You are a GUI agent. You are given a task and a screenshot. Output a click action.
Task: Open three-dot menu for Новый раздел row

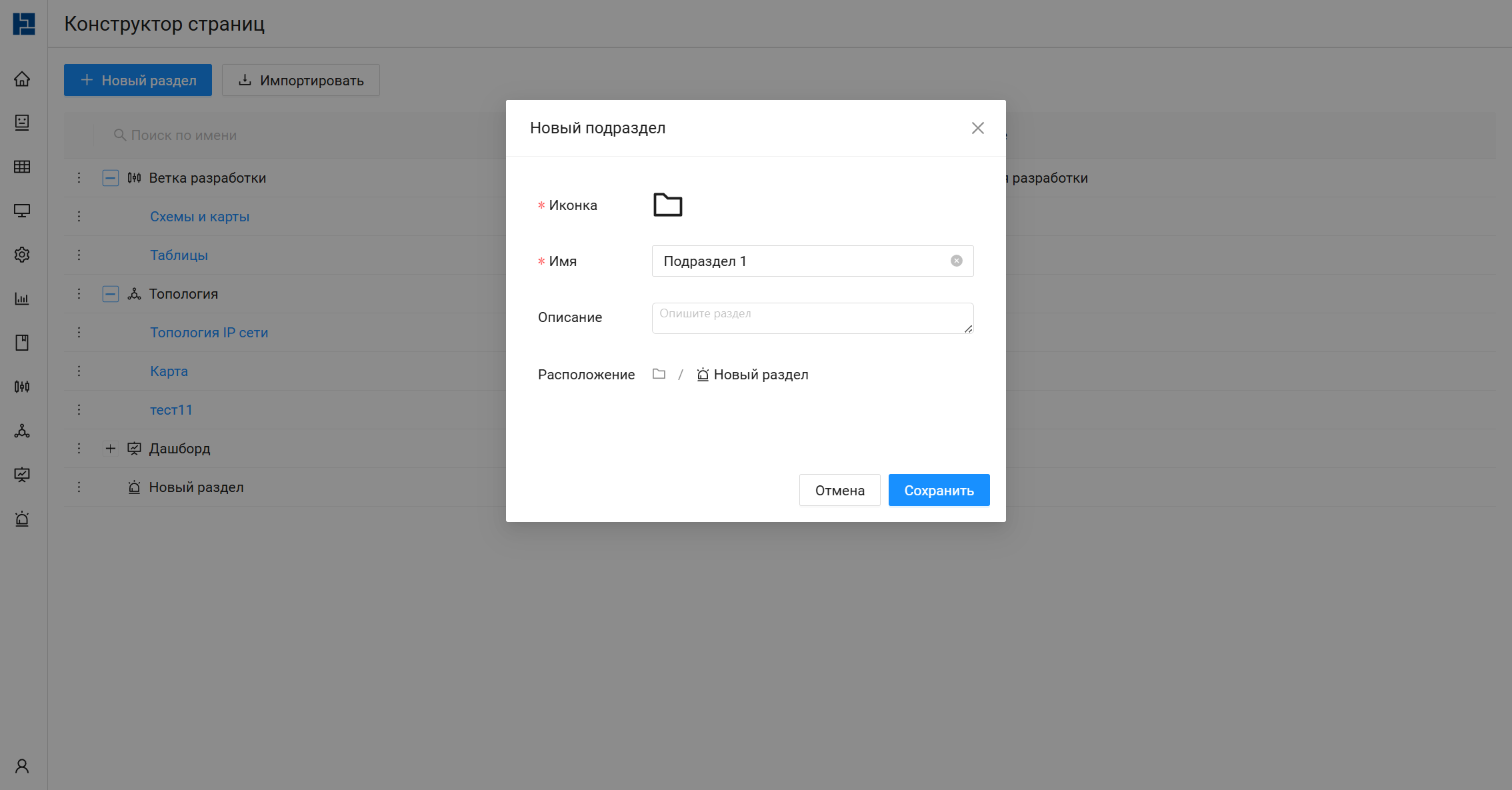coord(79,487)
